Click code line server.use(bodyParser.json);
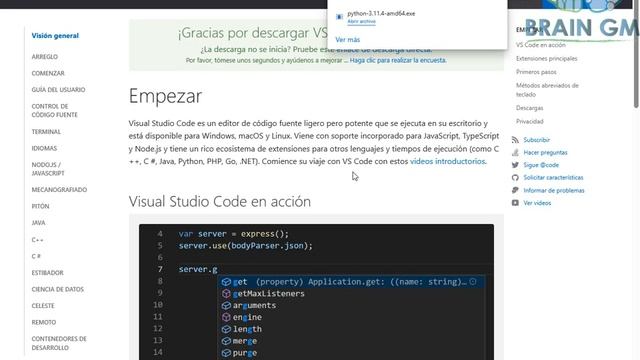The height and width of the screenshot is (360, 640). [x=245, y=246]
